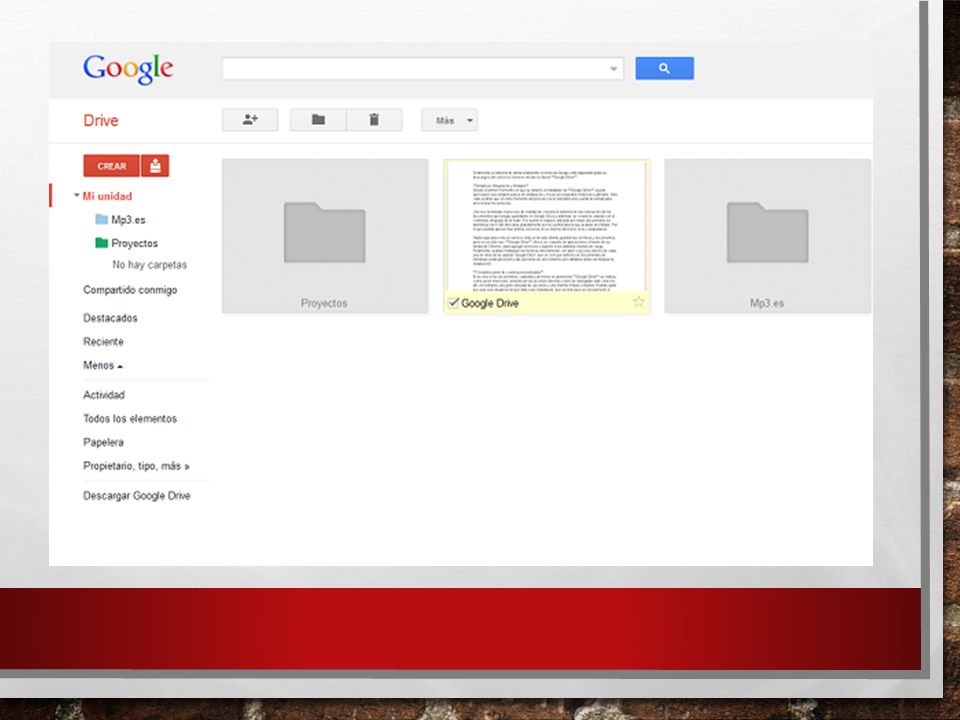Open Todos los elementos in sidebar
This screenshot has height=720, width=960.
click(130, 419)
